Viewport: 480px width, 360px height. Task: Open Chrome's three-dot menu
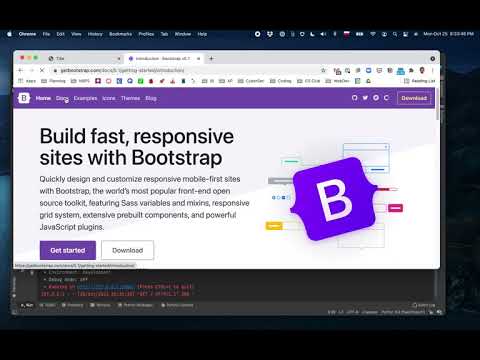point(433,70)
